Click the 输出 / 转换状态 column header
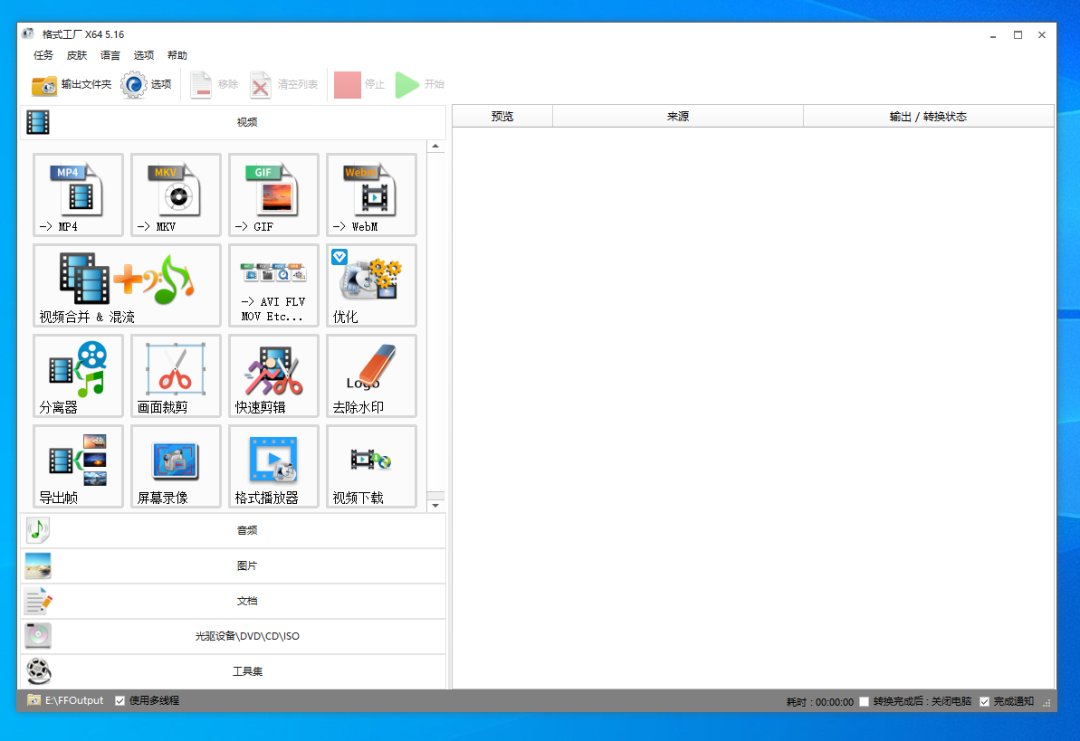The image size is (1080, 741). 928,116
